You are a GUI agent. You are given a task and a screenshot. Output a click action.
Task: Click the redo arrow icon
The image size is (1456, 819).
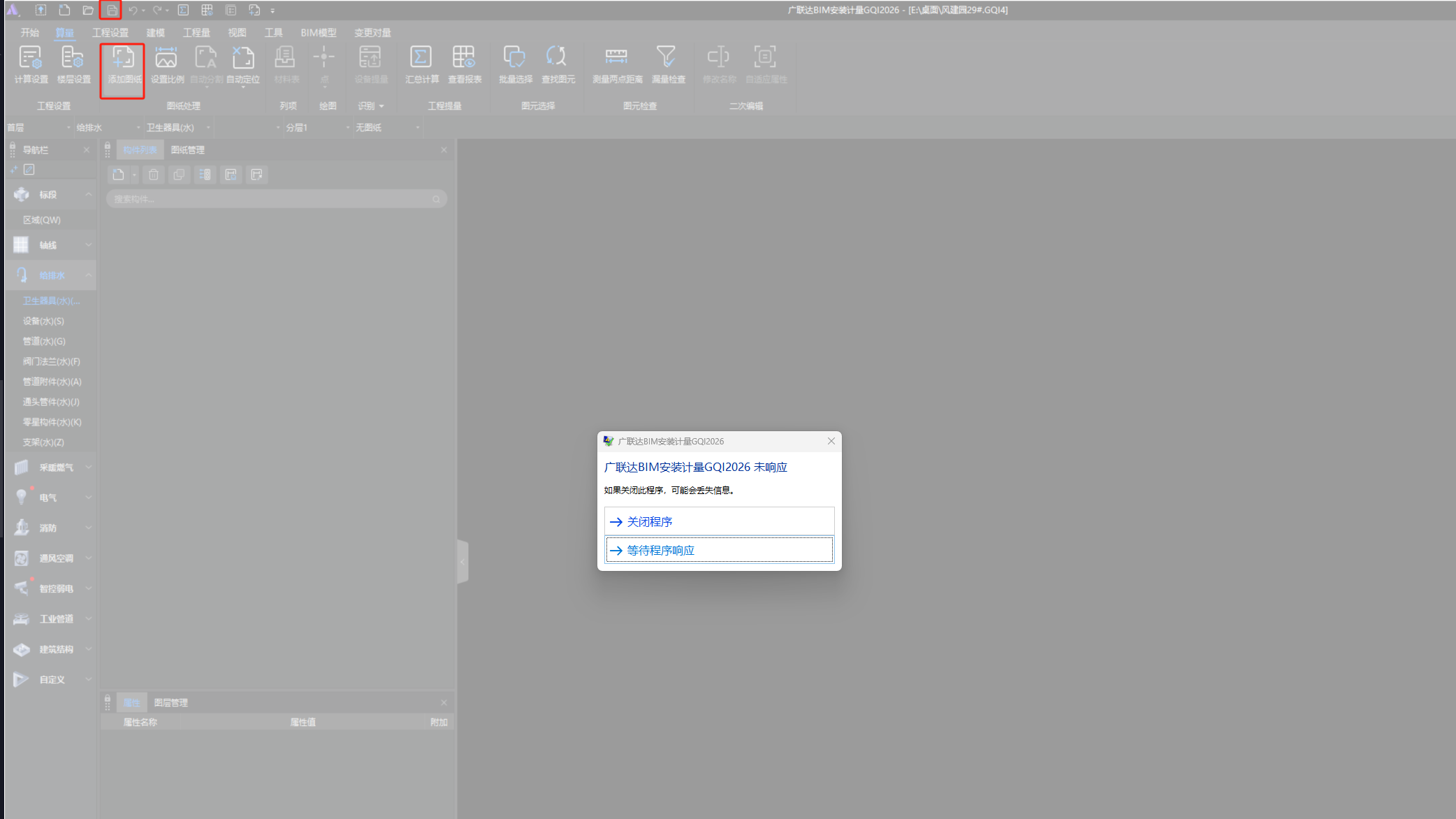(157, 10)
